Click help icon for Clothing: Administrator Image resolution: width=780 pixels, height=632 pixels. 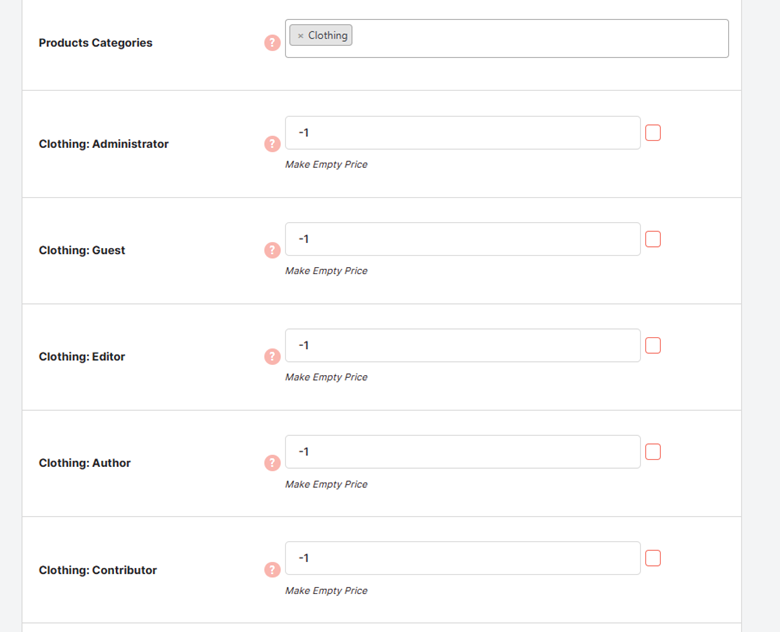click(272, 144)
